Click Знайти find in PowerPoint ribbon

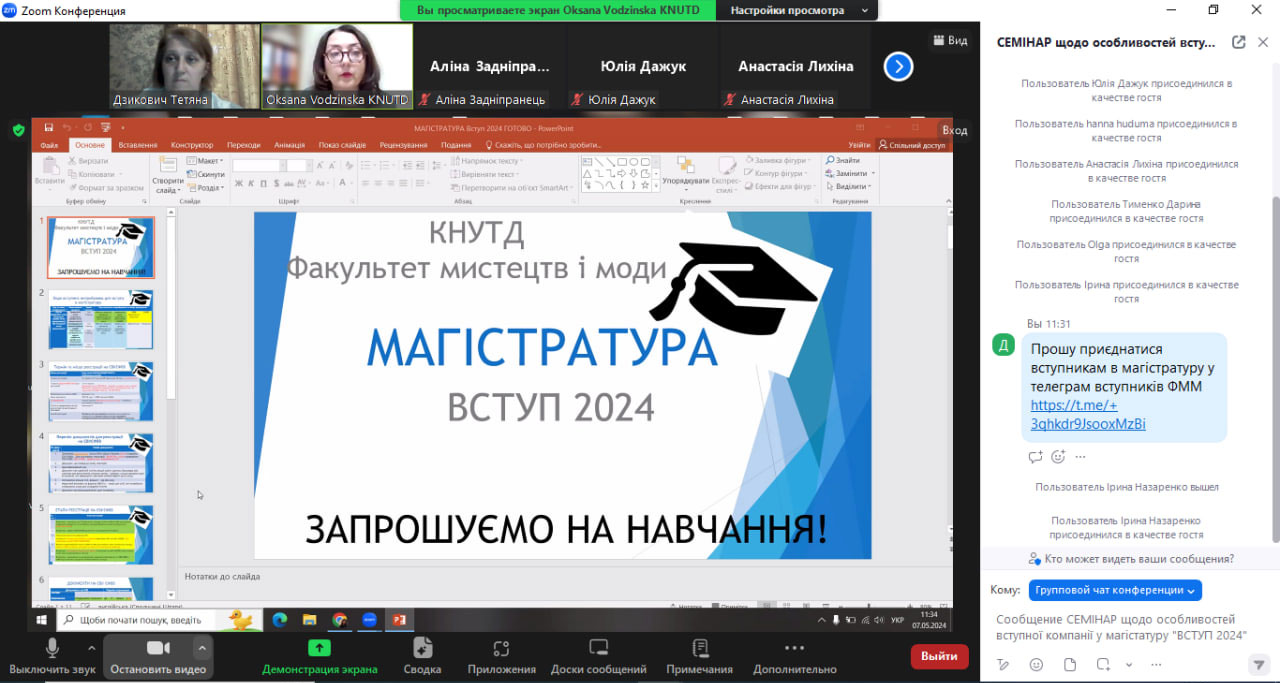pyautogui.click(x=843, y=160)
